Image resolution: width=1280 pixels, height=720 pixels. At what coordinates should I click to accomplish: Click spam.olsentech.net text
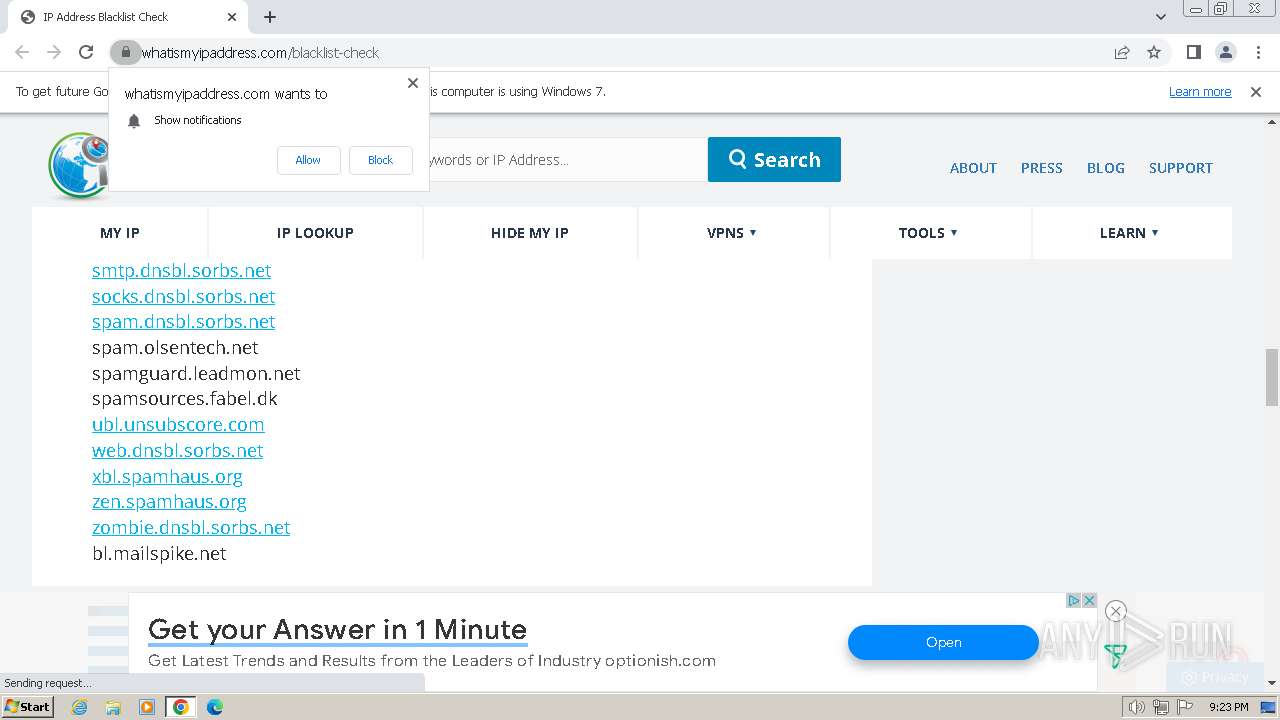click(175, 348)
